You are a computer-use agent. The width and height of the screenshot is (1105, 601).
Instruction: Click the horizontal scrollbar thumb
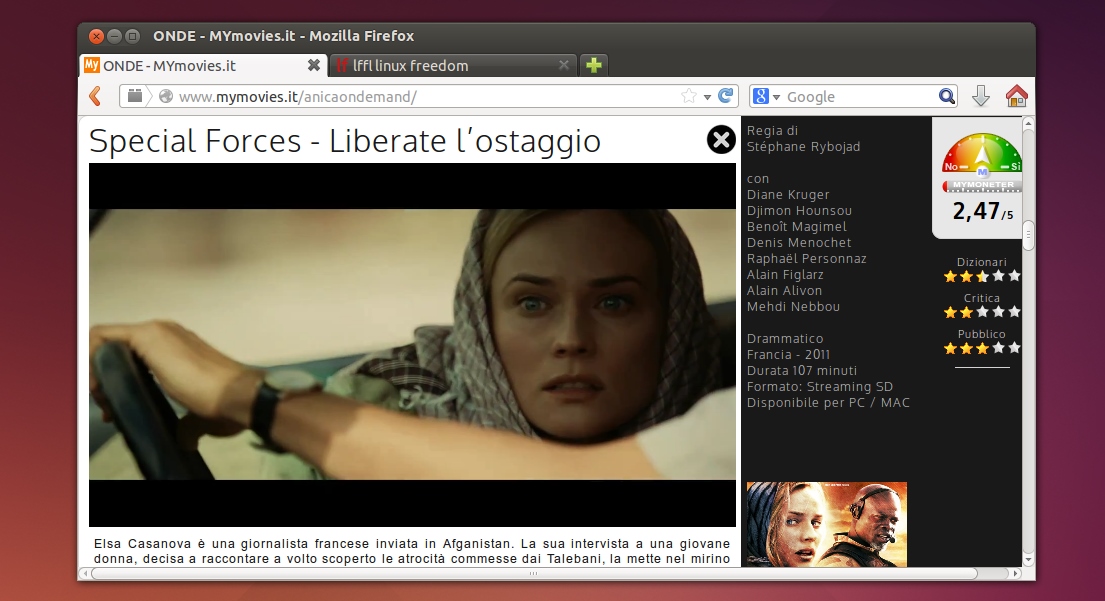533,574
